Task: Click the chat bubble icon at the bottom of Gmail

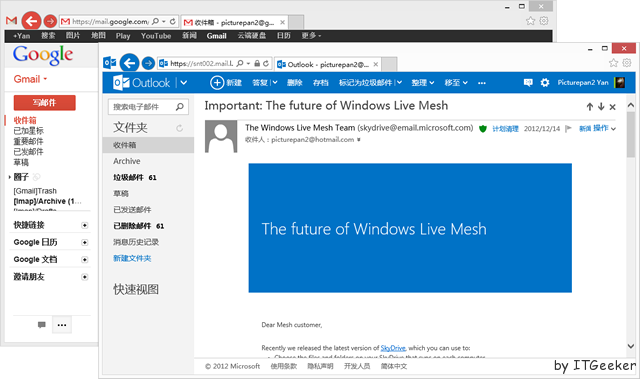Action: click(x=42, y=325)
